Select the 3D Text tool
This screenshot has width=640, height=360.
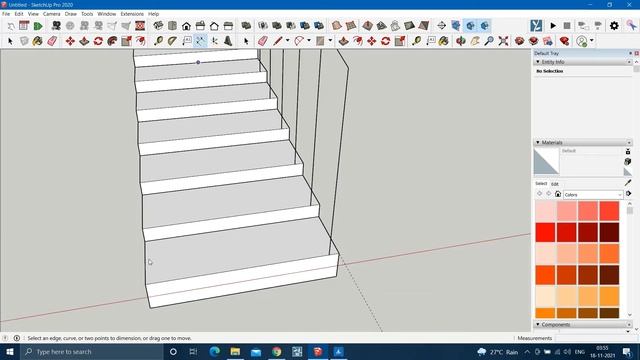tap(228, 41)
